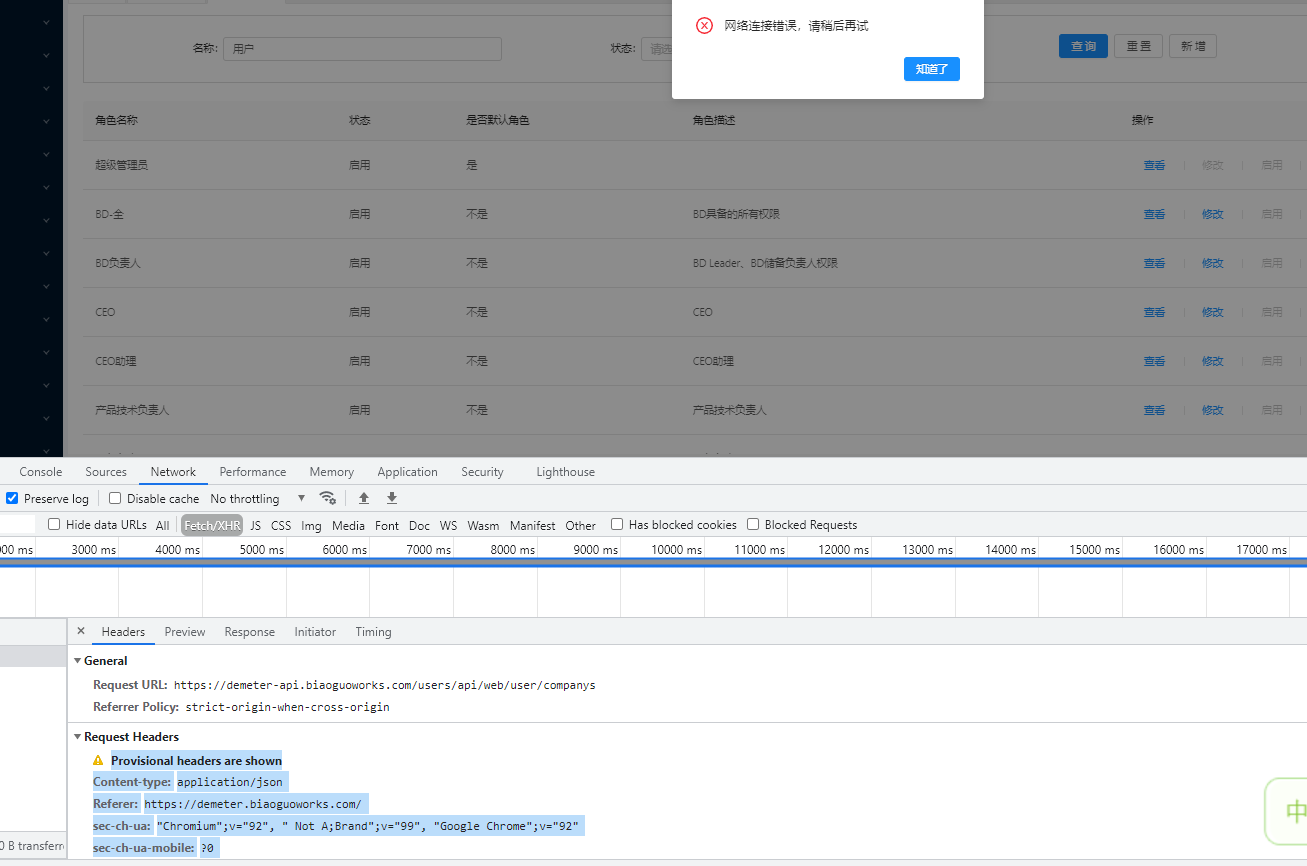Viewport: 1307px width, 866px height.
Task: Switch to the Preview tab
Action: coord(185,632)
